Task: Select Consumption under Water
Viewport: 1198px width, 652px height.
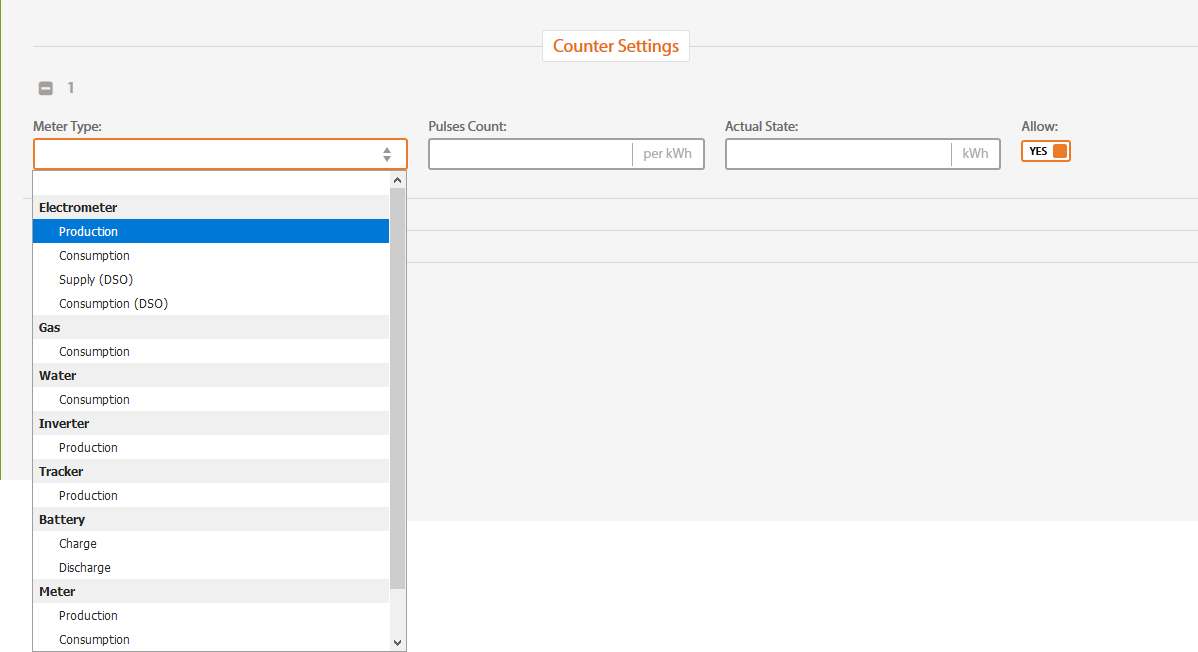Action: [x=94, y=400]
